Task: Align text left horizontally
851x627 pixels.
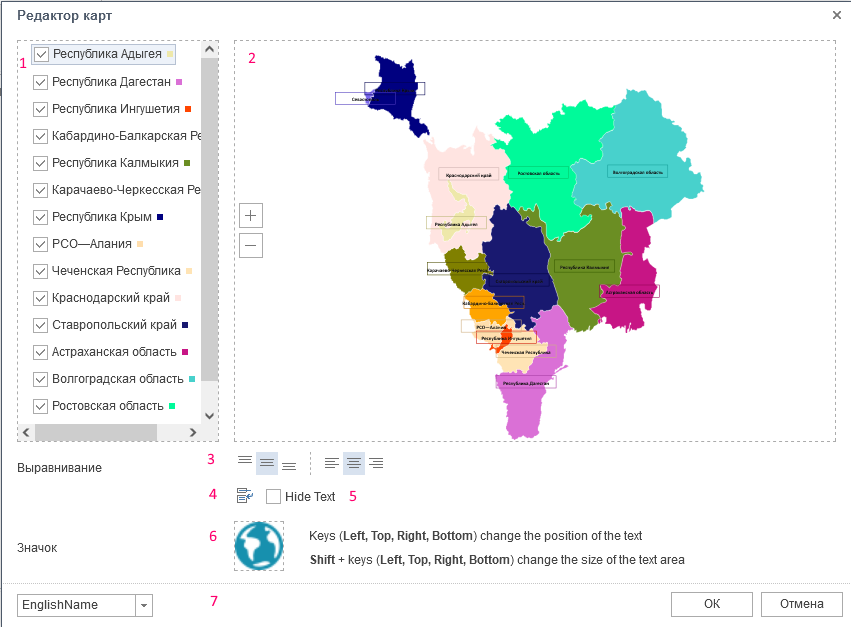Action: tap(332, 462)
